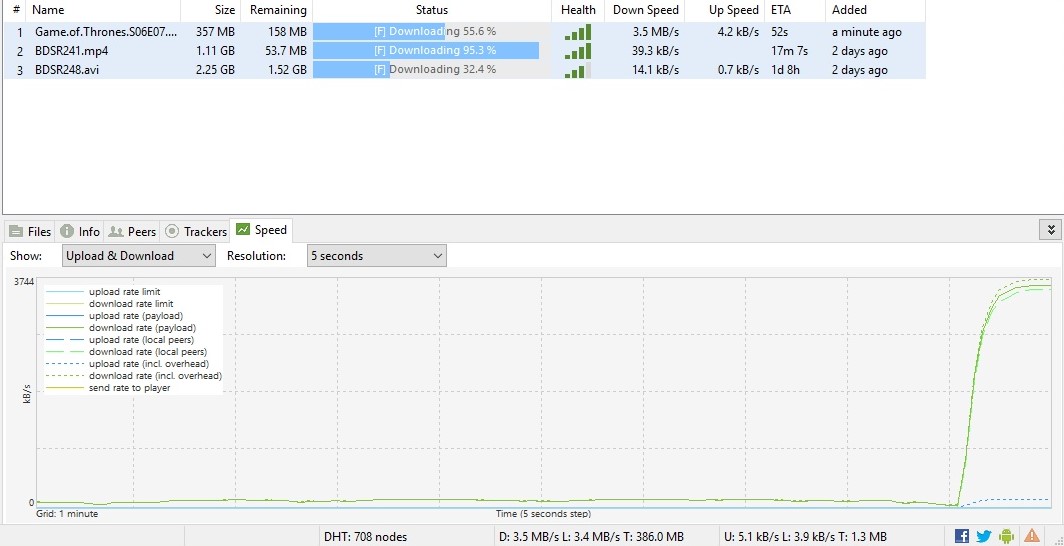The image size is (1064, 546).
Task: Click the '1d 8h' ETA cell
Action: pos(786,70)
